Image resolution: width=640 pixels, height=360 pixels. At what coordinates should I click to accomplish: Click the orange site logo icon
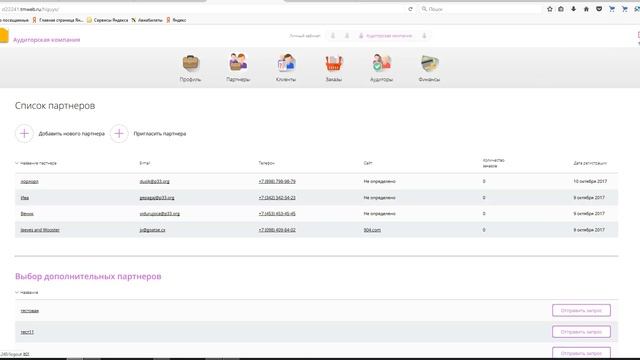(4, 36)
